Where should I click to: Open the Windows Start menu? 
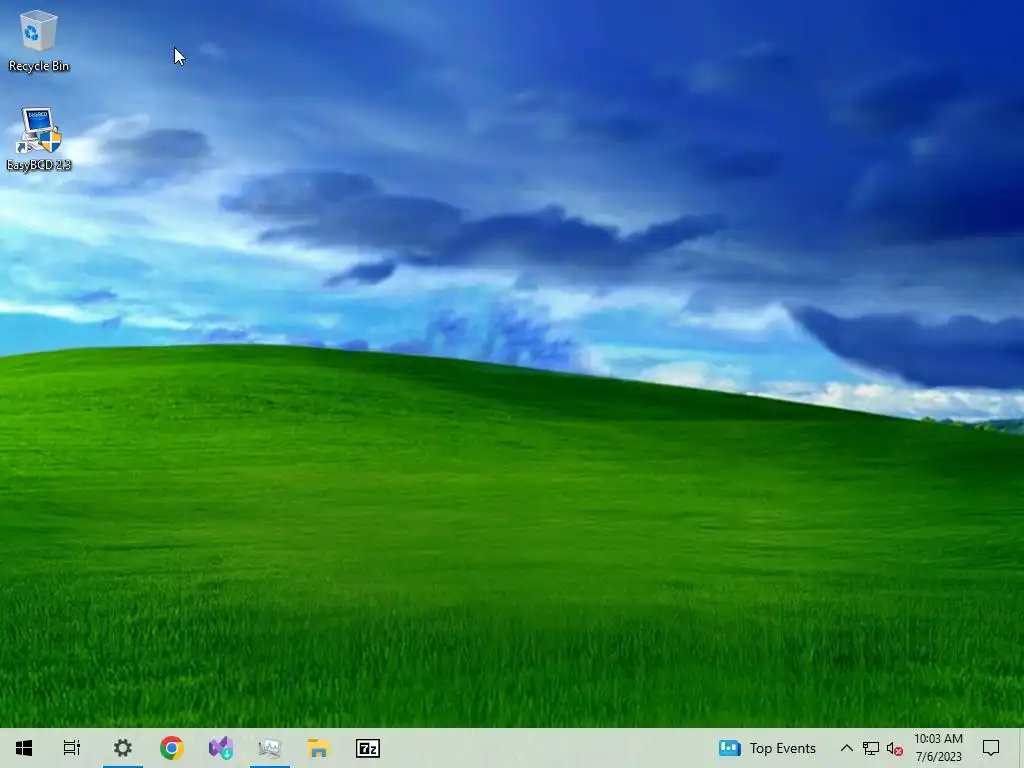(x=24, y=748)
